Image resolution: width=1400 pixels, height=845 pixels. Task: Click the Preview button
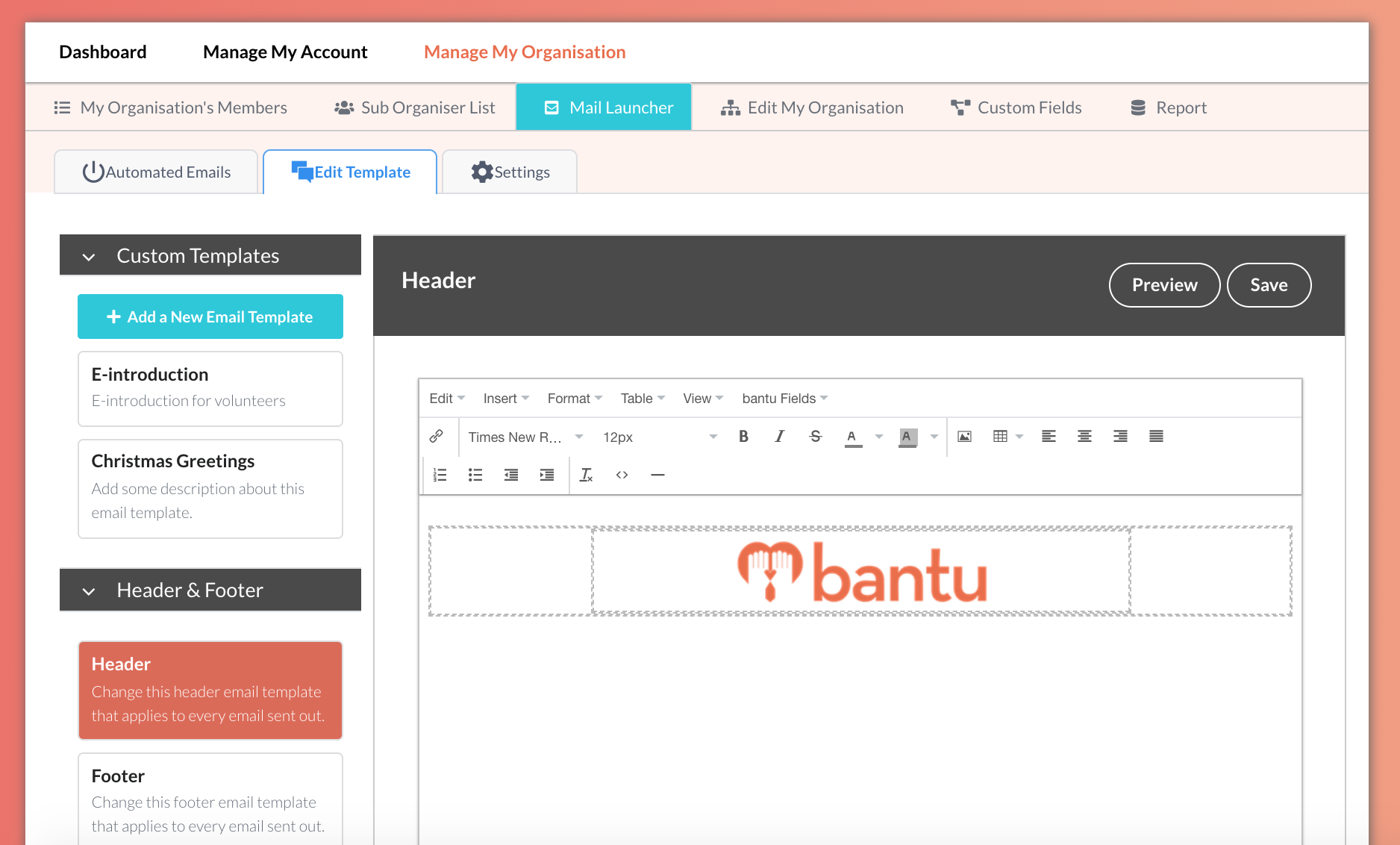1164,285
